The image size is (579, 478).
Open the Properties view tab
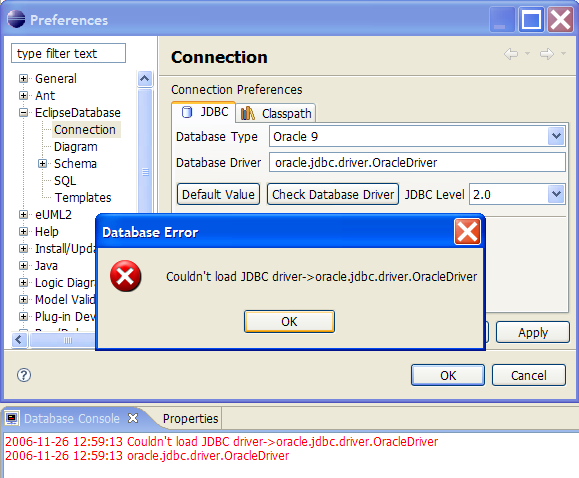[x=190, y=419]
